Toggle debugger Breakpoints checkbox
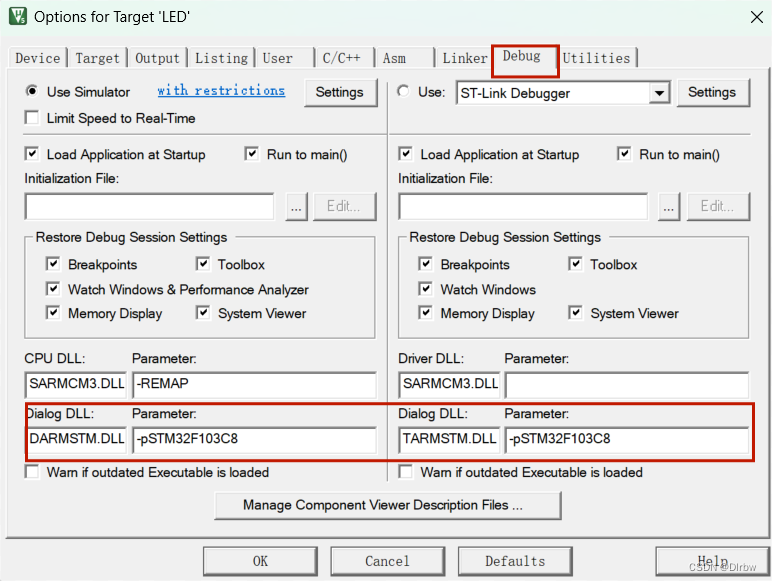Image resolution: width=772 pixels, height=581 pixels. [x=425, y=264]
